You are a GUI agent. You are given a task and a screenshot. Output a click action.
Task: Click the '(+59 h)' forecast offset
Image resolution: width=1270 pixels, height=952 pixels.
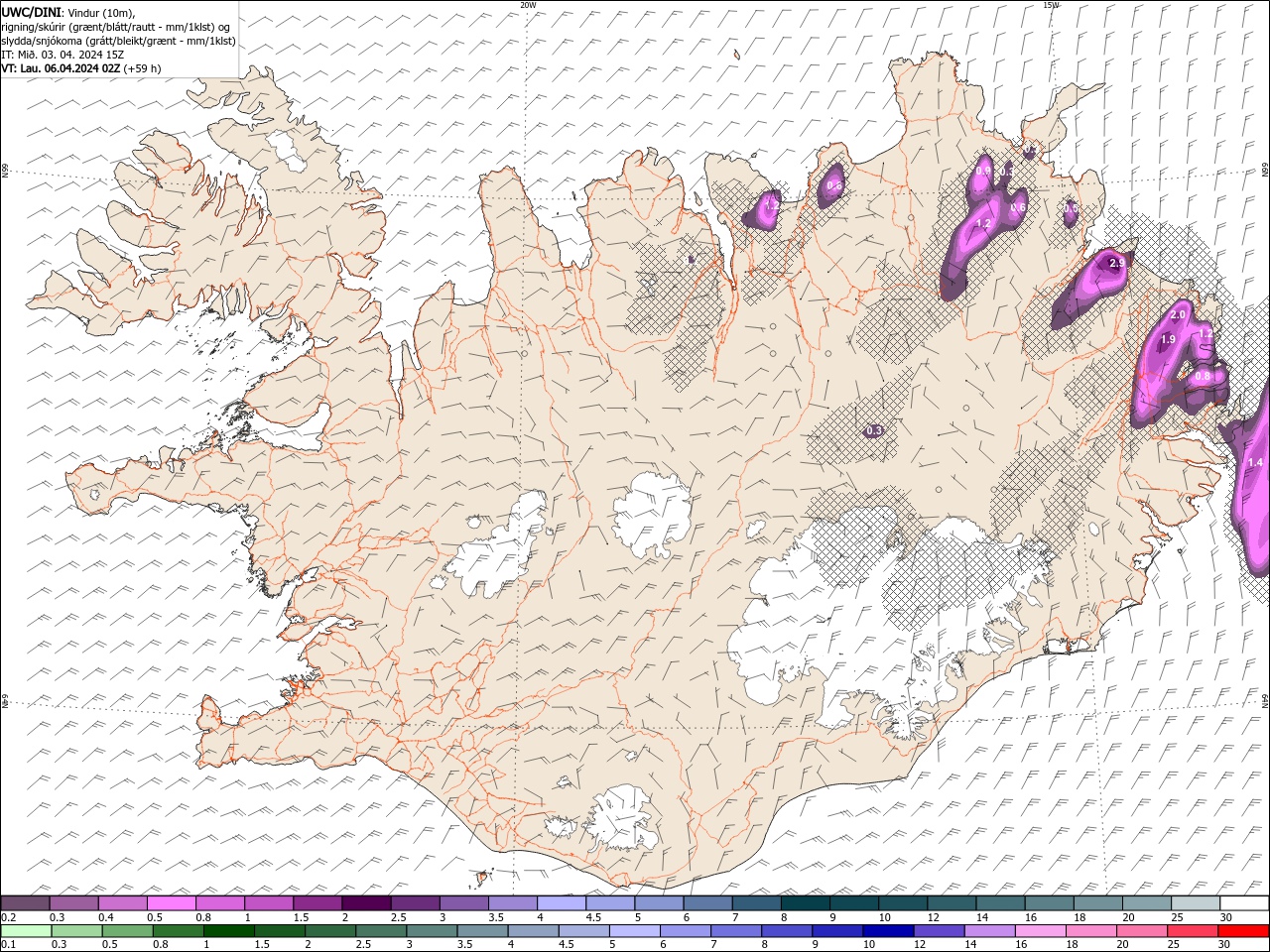pos(143,68)
